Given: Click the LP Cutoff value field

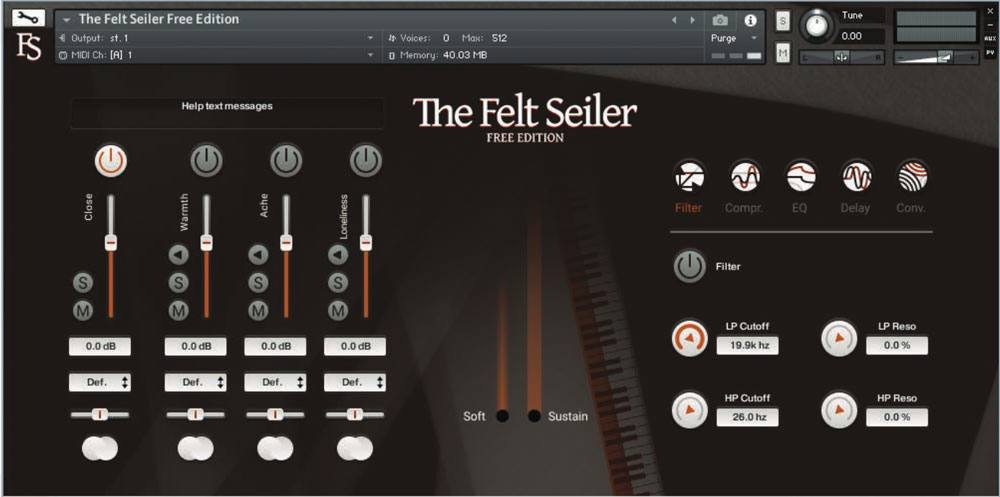Looking at the screenshot, I should [x=747, y=346].
